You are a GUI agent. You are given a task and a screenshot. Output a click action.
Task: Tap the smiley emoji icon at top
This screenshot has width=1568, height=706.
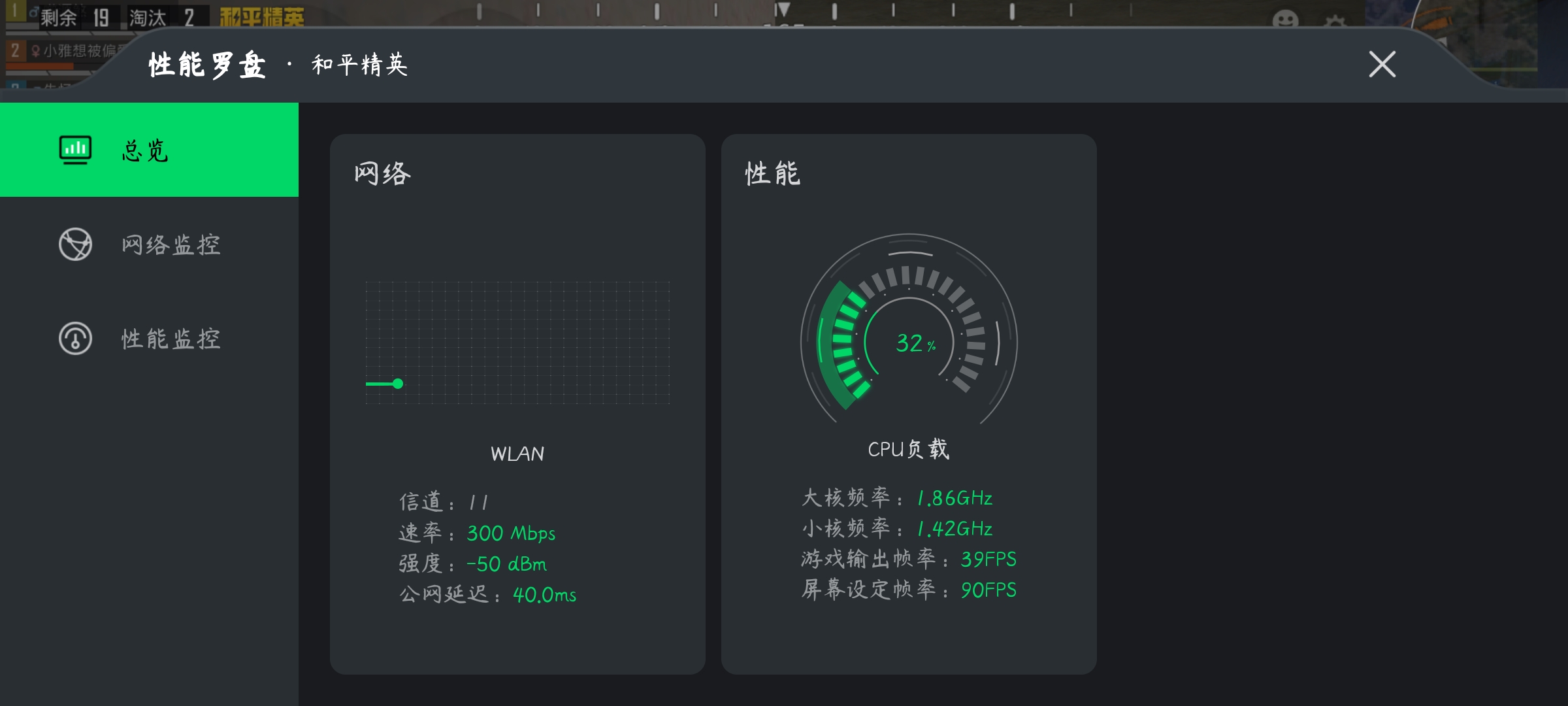click(x=1285, y=20)
